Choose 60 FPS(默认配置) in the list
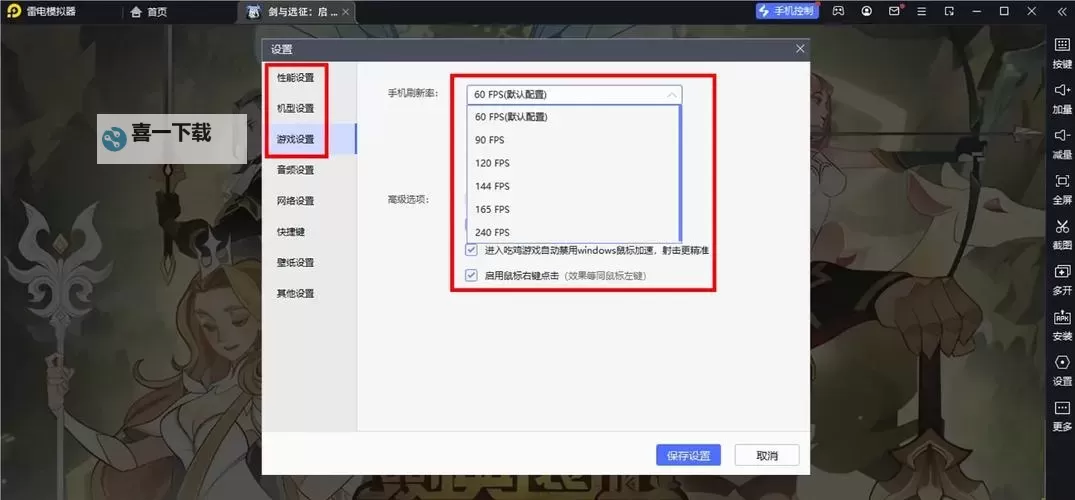The image size is (1075, 500). tap(573, 117)
